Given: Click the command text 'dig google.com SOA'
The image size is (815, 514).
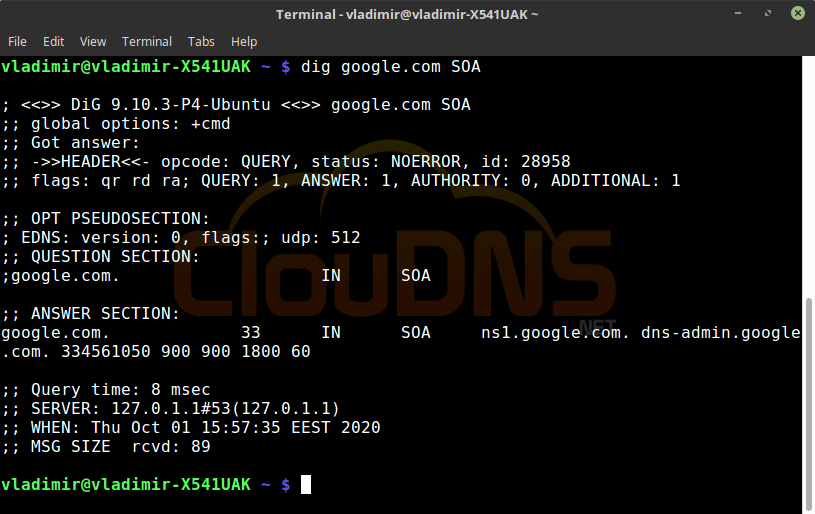Looking at the screenshot, I should [390, 67].
